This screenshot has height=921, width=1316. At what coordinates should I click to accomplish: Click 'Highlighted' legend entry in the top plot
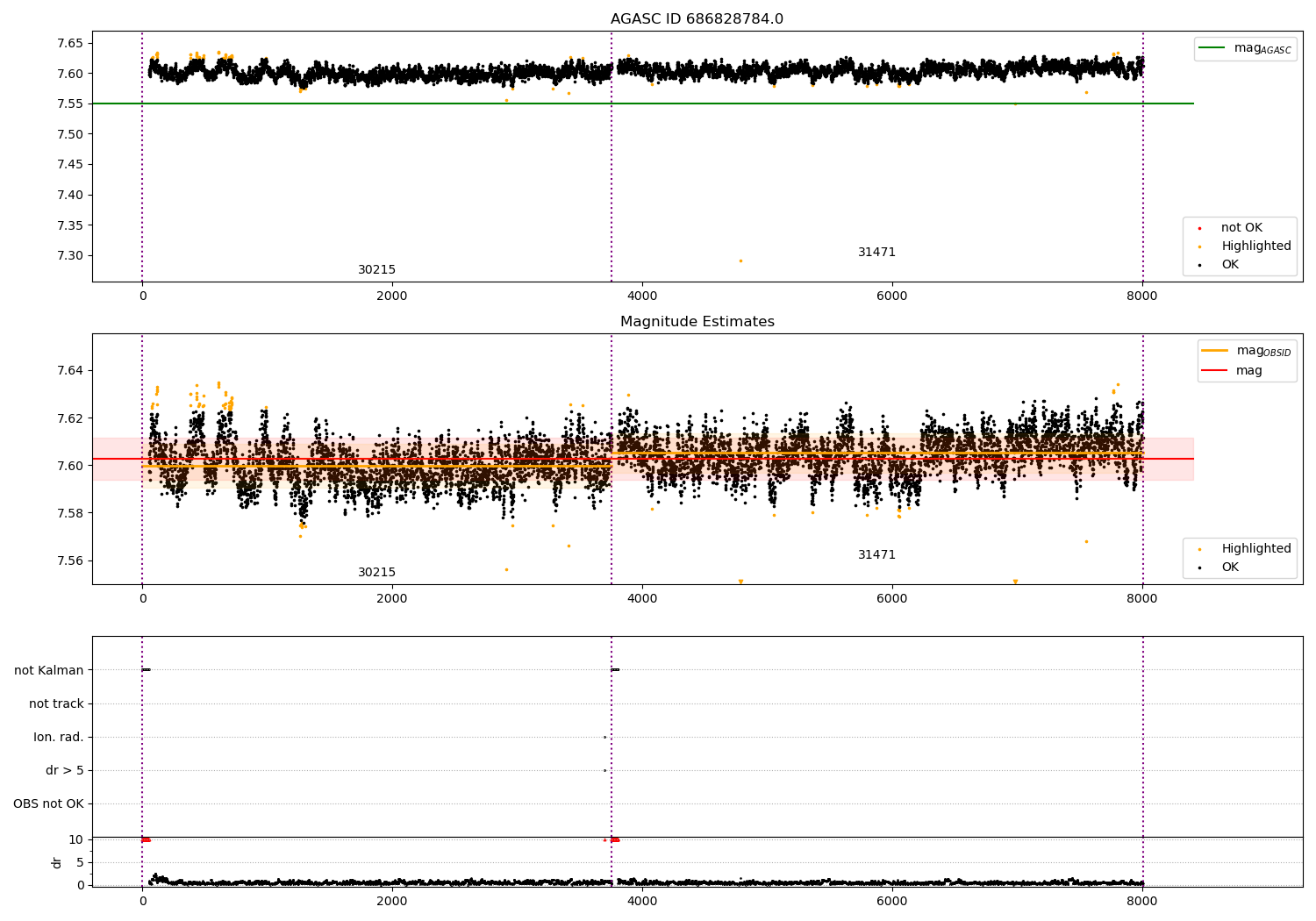pyautogui.click(x=1244, y=246)
